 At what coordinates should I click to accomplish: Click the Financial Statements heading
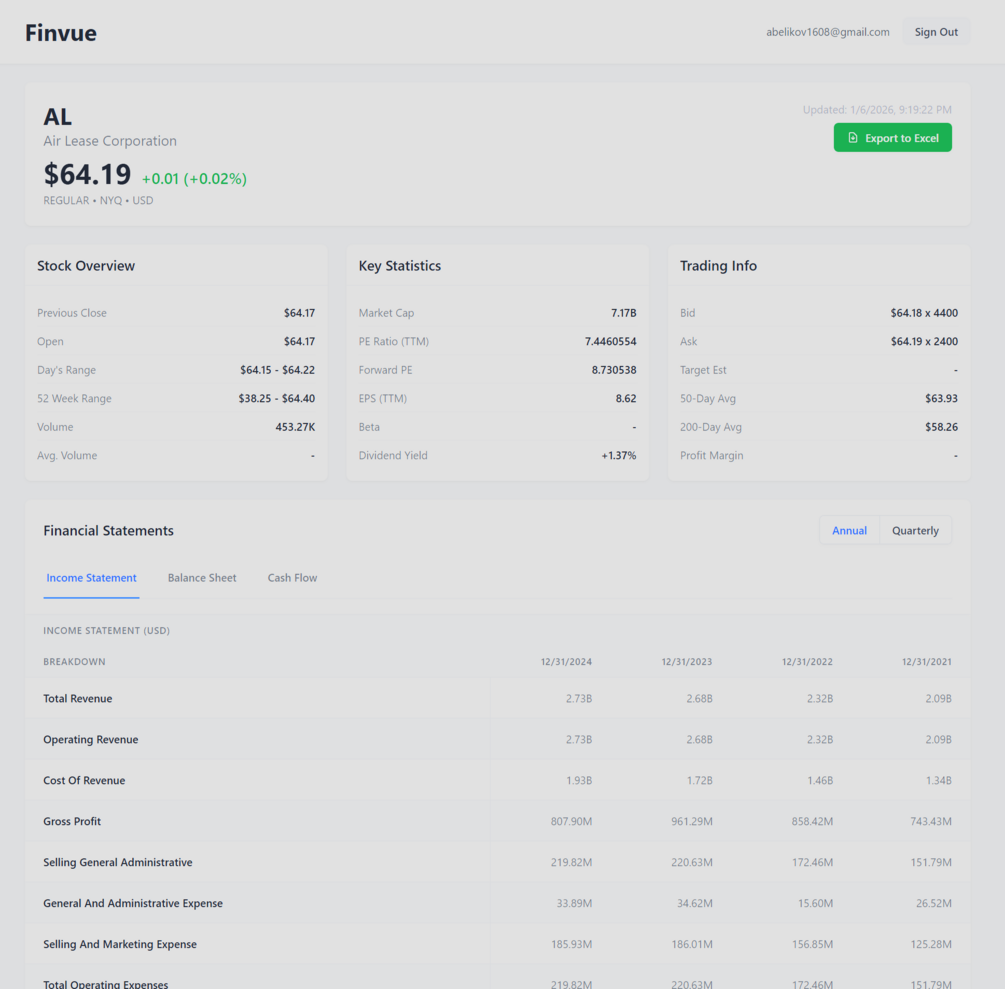tap(108, 531)
